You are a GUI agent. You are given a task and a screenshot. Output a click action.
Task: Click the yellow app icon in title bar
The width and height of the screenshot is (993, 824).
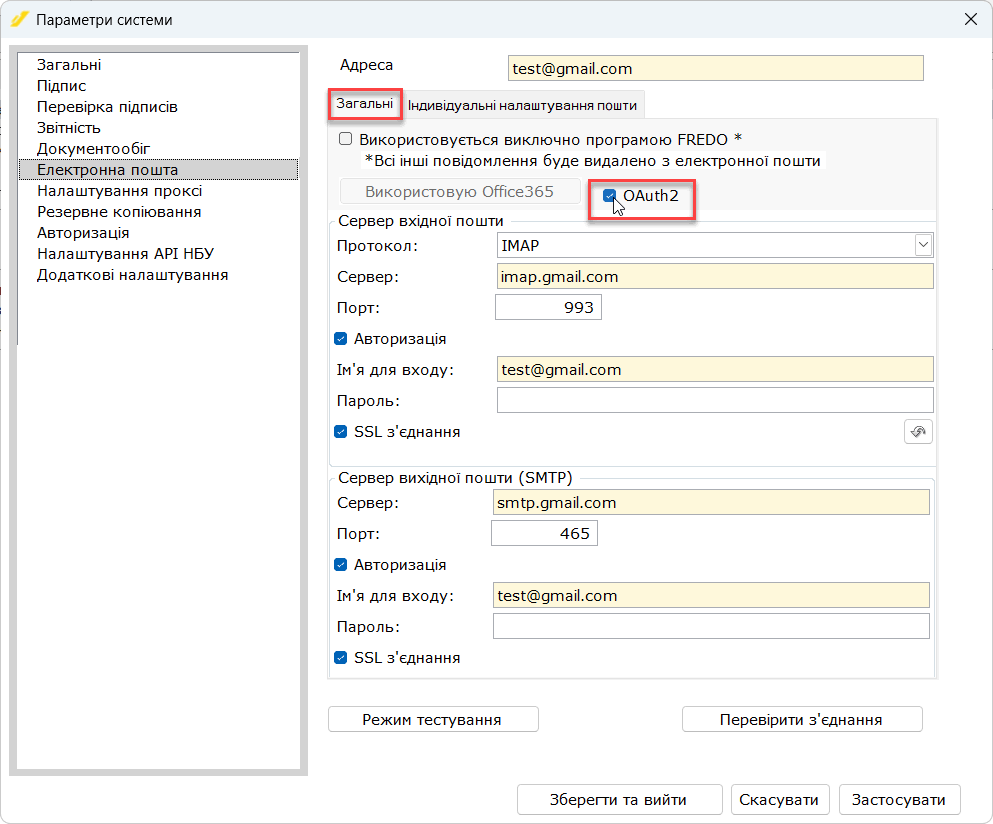pos(20,20)
